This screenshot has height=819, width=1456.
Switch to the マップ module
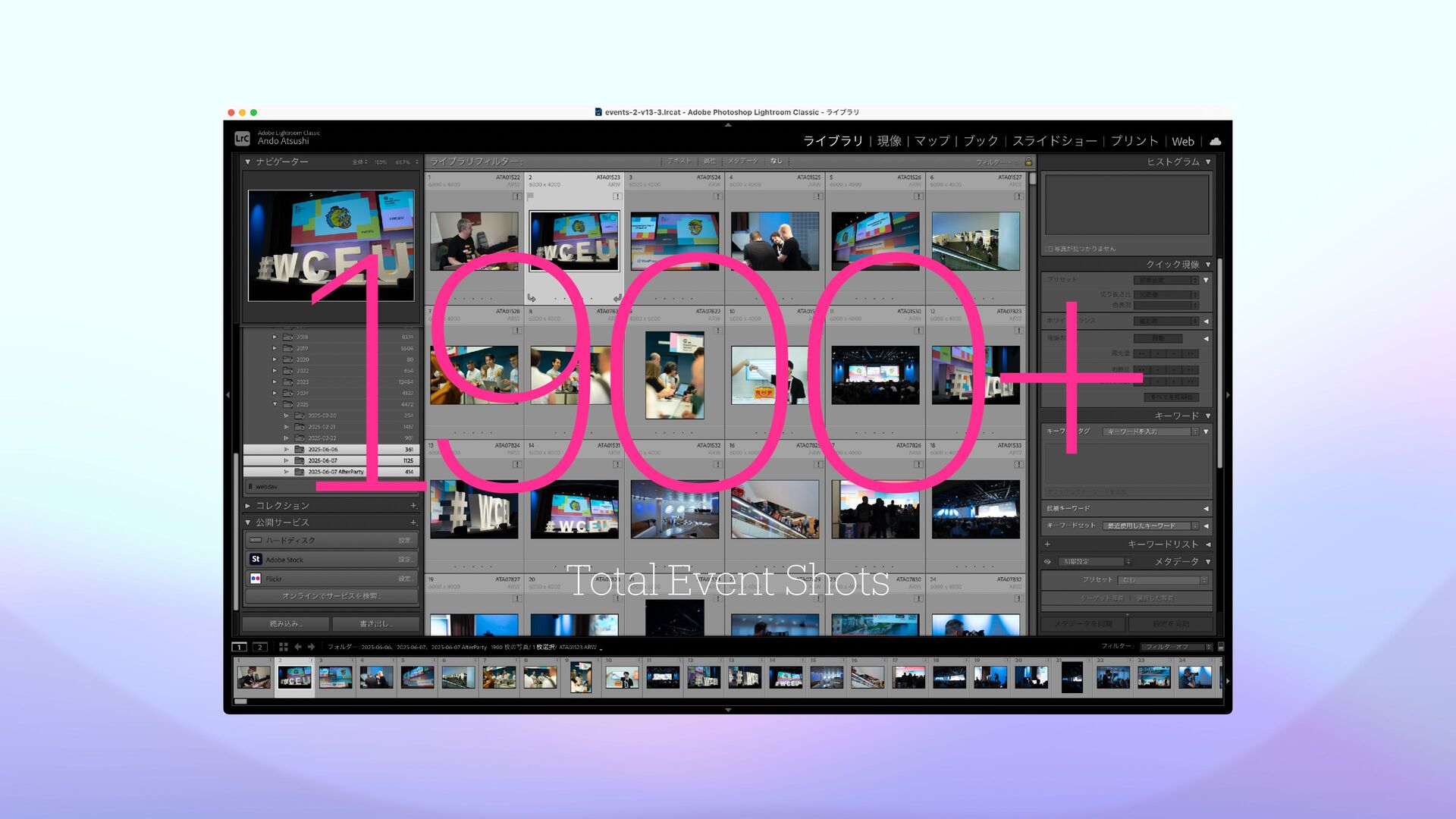click(x=932, y=141)
